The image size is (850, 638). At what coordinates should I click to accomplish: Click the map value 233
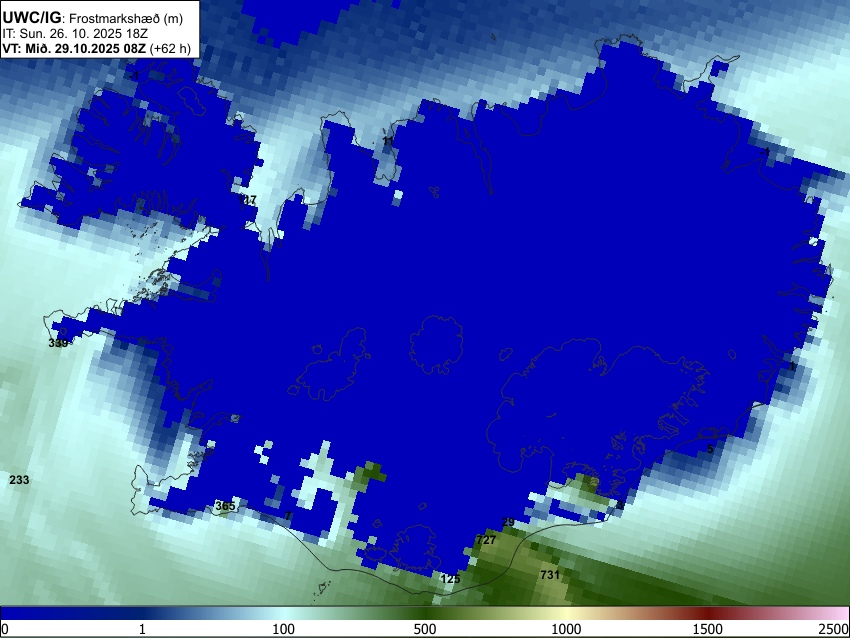[x=20, y=480]
